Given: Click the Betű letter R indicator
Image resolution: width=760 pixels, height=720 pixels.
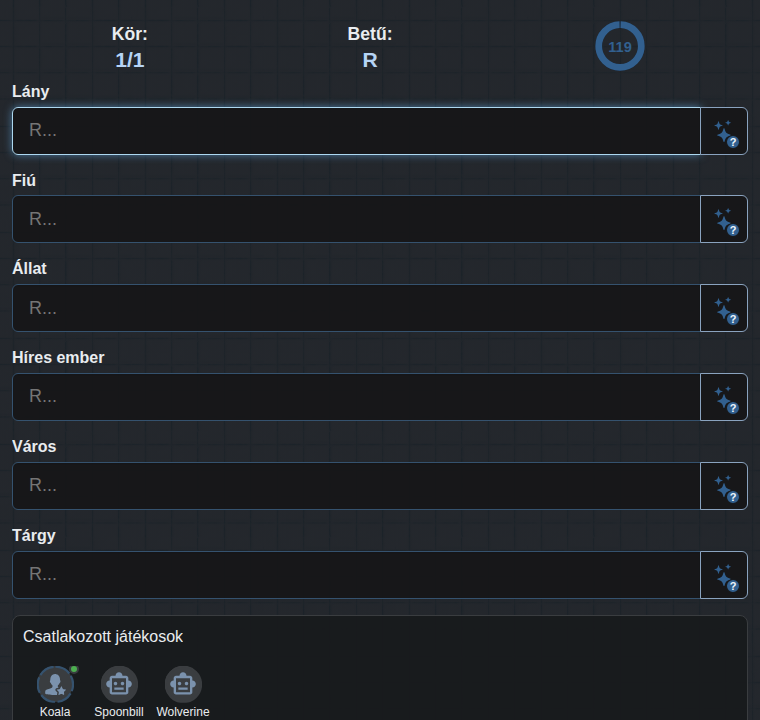Looking at the screenshot, I should [370, 61].
